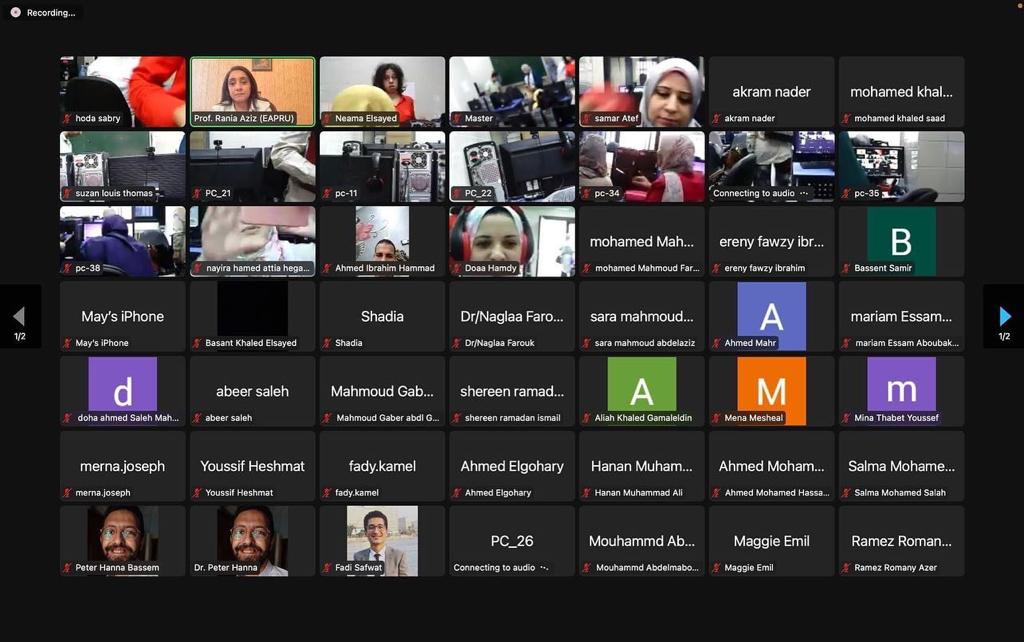1024x642 pixels.
Task: Click the muted mic icon beside Fadi Safwat
Action: [327, 568]
